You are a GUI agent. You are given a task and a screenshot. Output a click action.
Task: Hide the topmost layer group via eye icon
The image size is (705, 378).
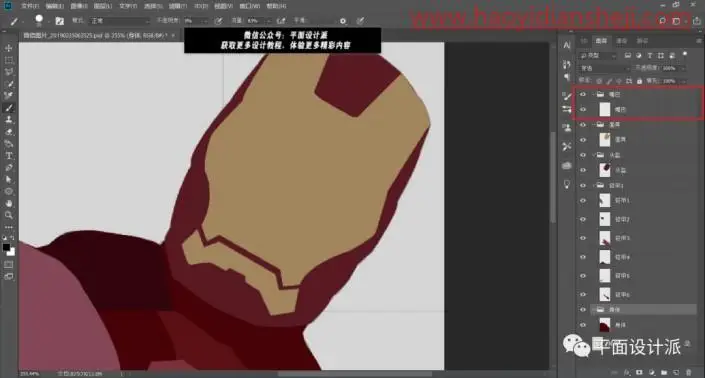click(583, 94)
